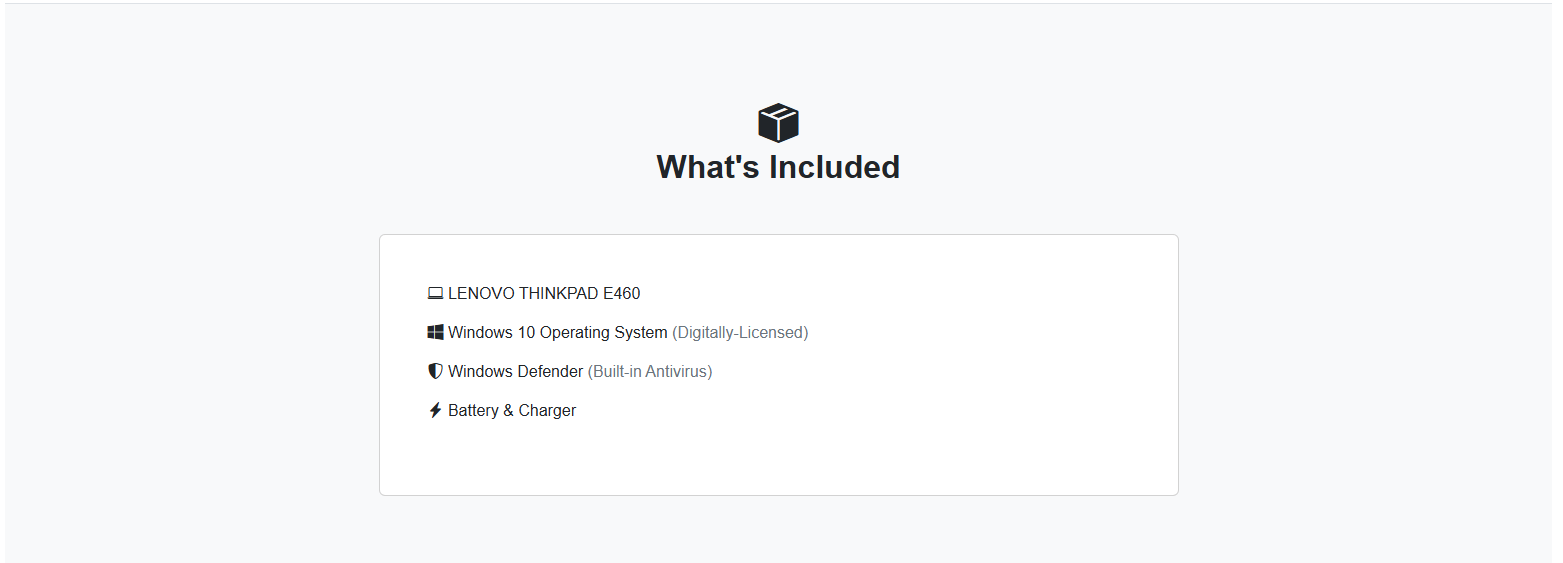Click "Windows 10 Operating System" text
This screenshot has width=1563, height=563.
click(557, 332)
